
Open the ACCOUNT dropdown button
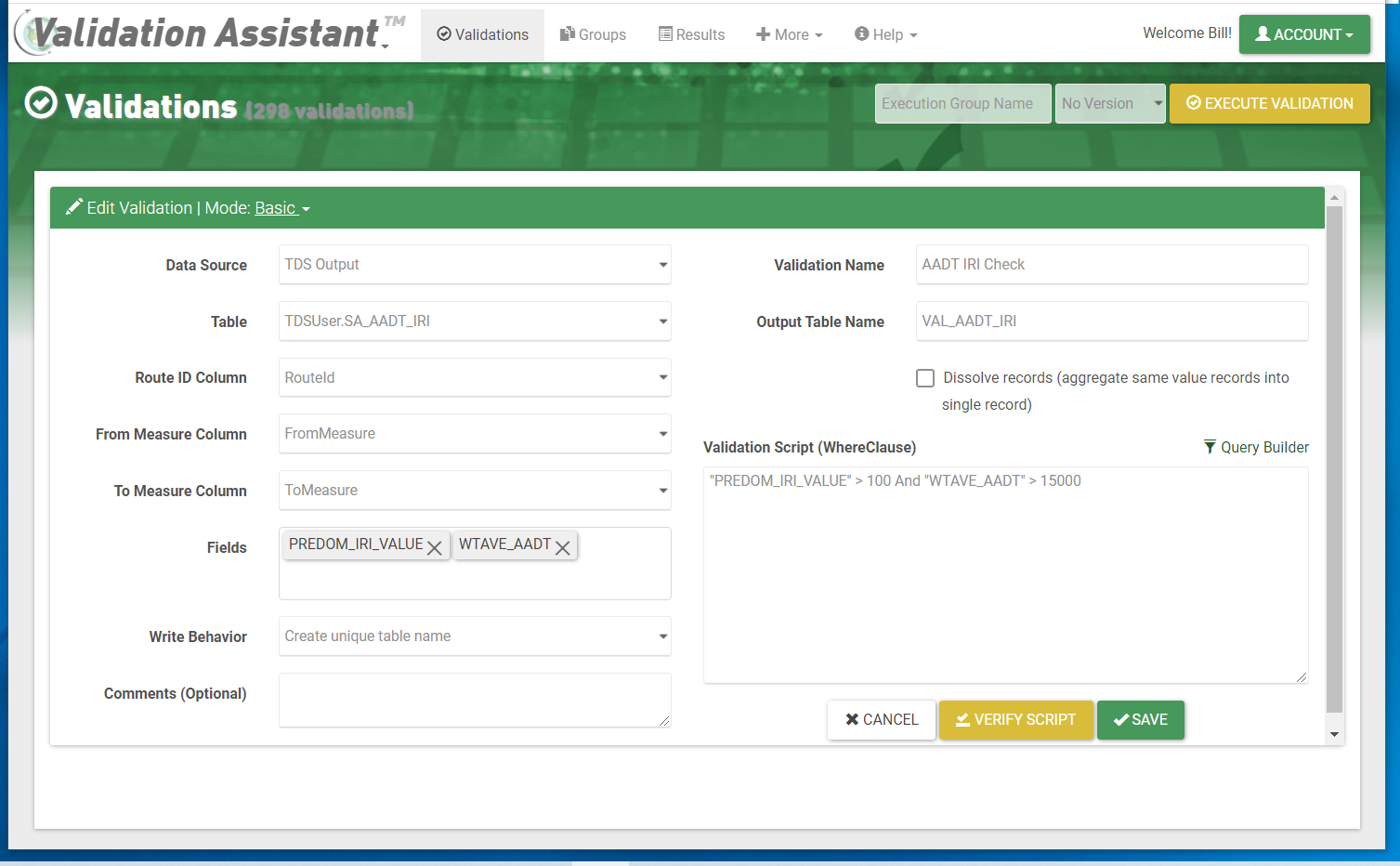(x=1304, y=34)
